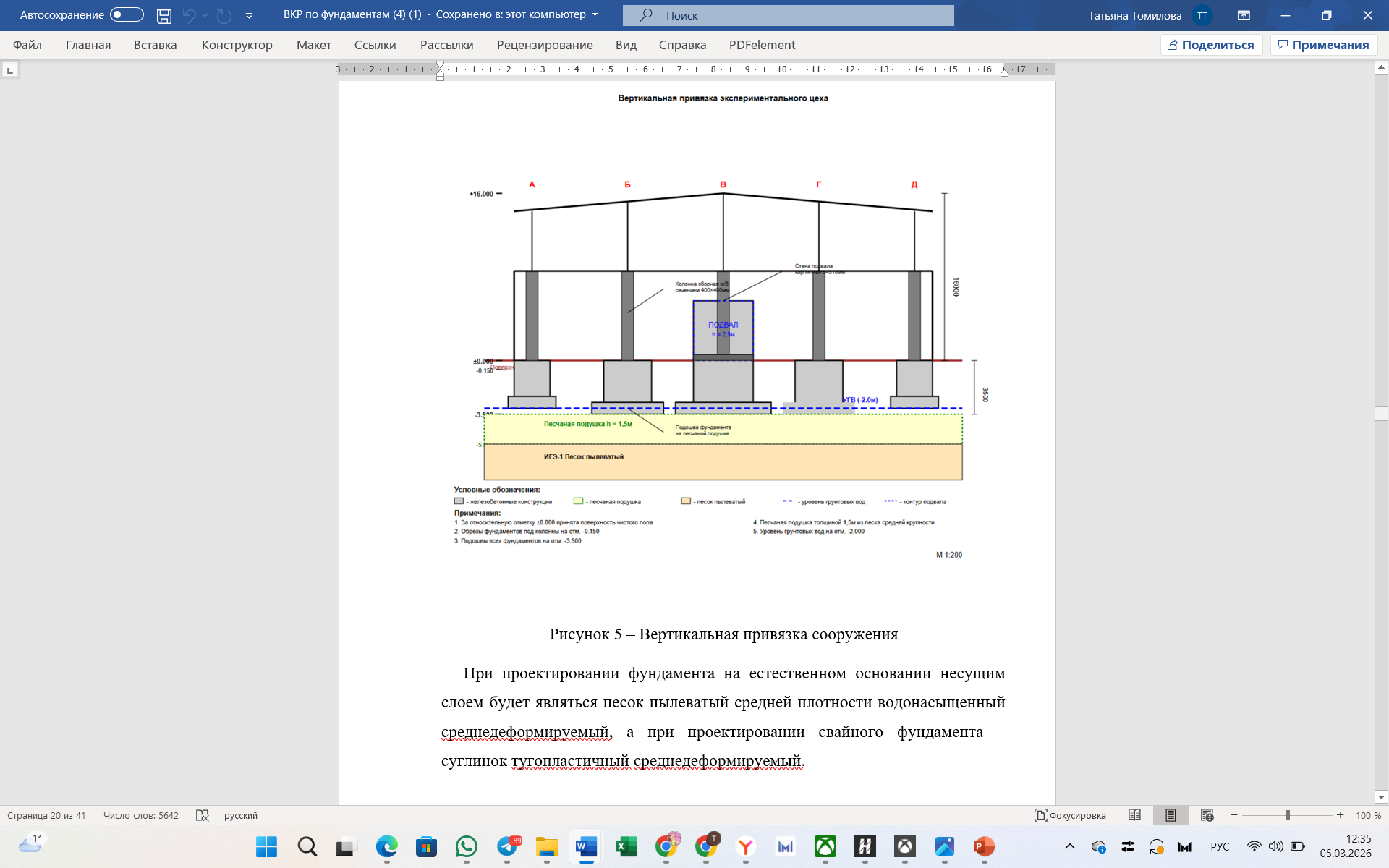Click the vertical scrollbar up arrow
Viewport: 1389px width, 868px height.
(x=1381, y=68)
